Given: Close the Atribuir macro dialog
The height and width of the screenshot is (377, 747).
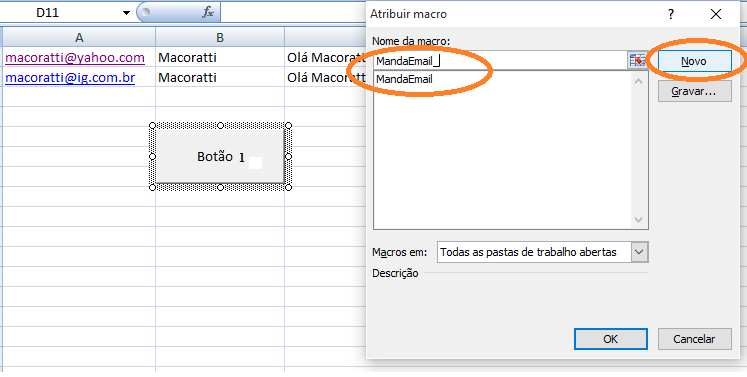Looking at the screenshot, I should click(716, 14).
